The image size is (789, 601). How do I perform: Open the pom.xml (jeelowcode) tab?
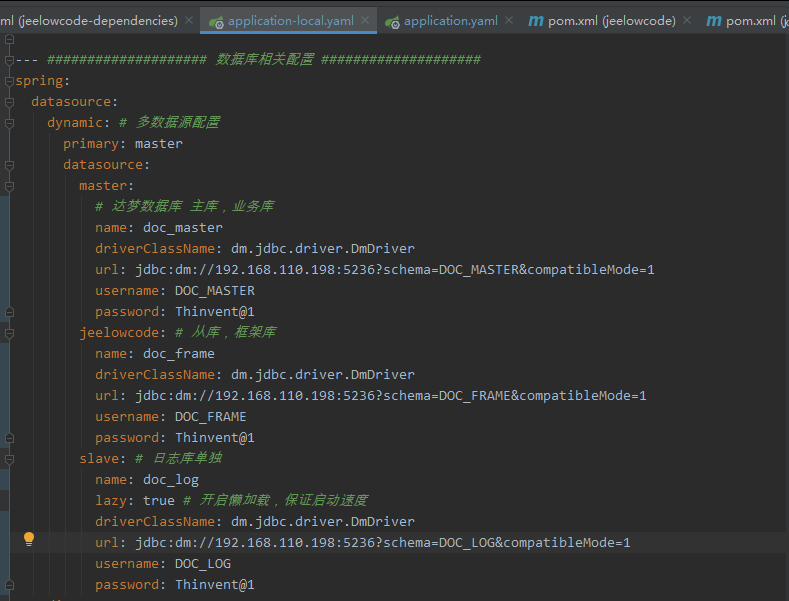pyautogui.click(x=611, y=21)
